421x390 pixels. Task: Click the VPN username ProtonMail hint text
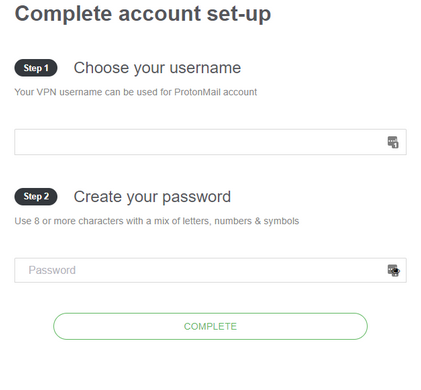click(136, 92)
